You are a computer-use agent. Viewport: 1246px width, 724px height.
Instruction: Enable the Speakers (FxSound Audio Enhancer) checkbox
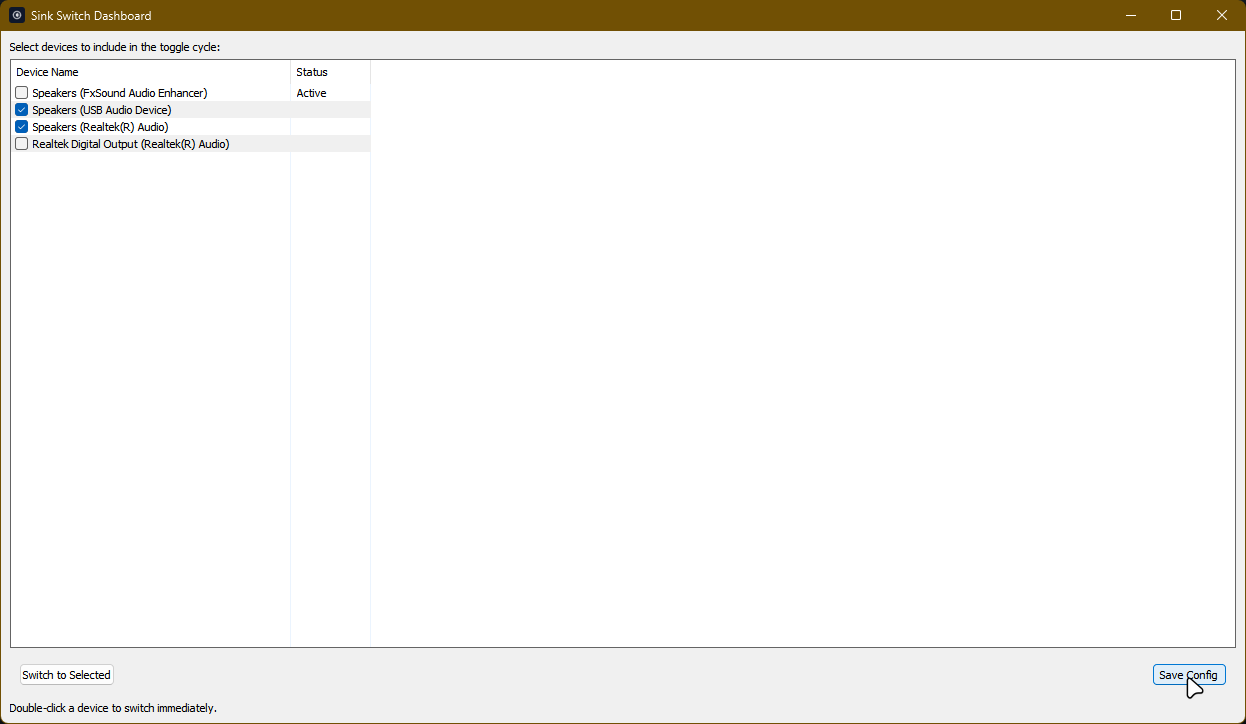click(x=21, y=92)
